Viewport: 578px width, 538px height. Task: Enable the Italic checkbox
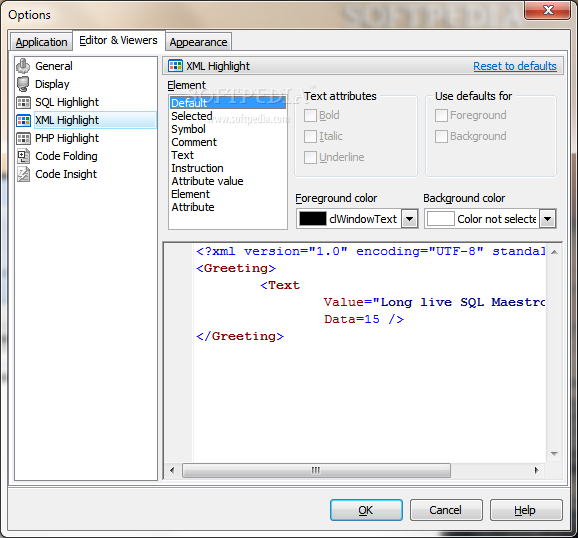click(x=310, y=136)
